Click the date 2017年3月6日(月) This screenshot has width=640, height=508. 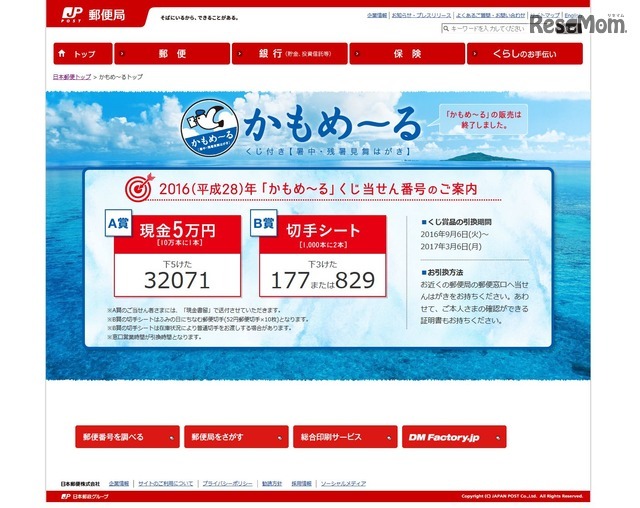pyautogui.click(x=451, y=247)
